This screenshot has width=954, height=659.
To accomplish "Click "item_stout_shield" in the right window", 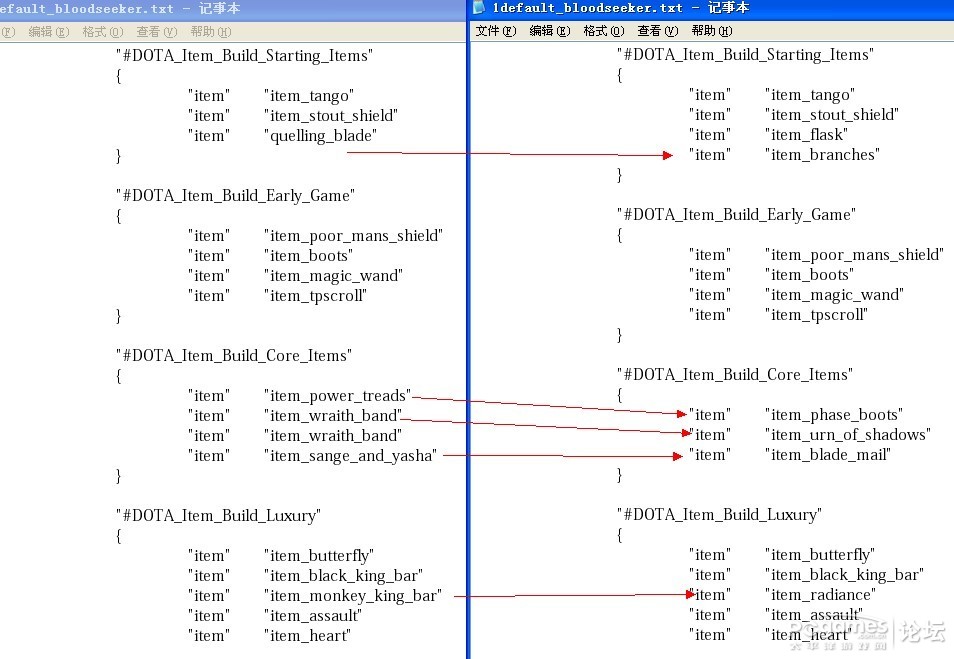I will click(832, 116).
